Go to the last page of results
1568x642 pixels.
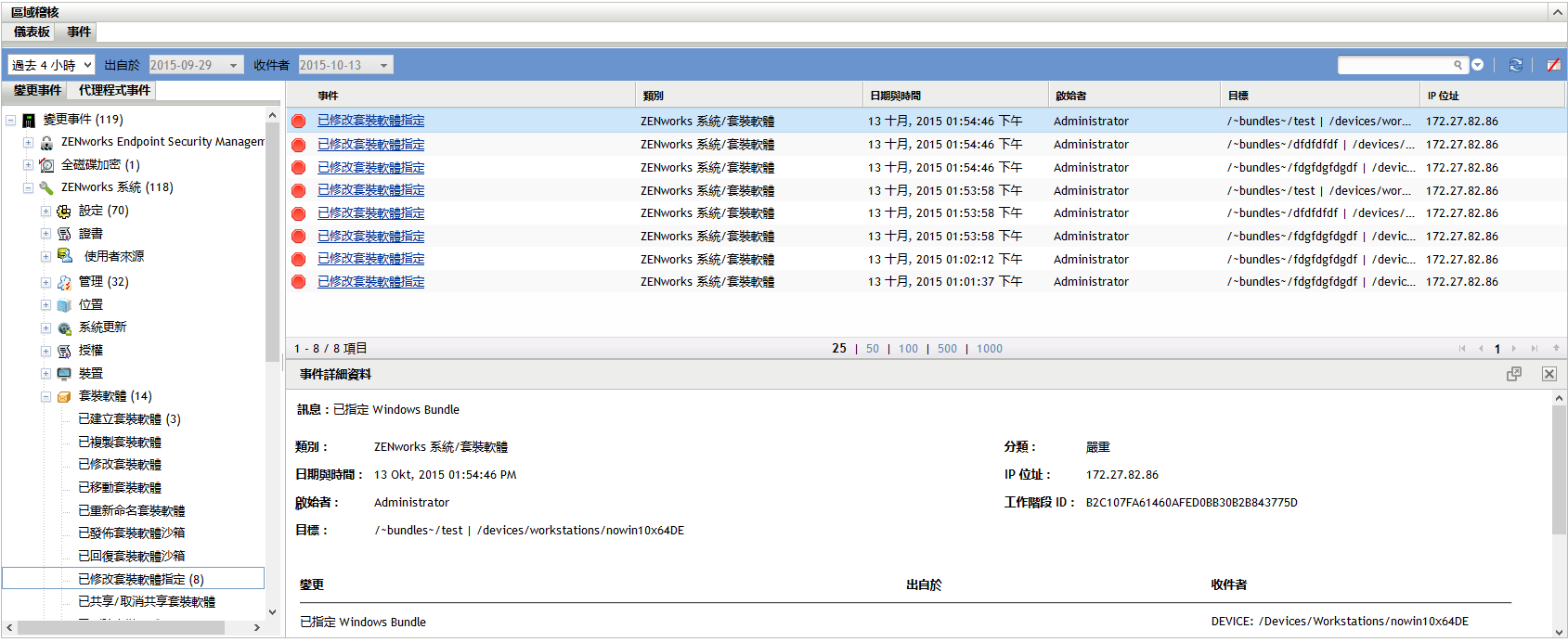coord(1535,349)
